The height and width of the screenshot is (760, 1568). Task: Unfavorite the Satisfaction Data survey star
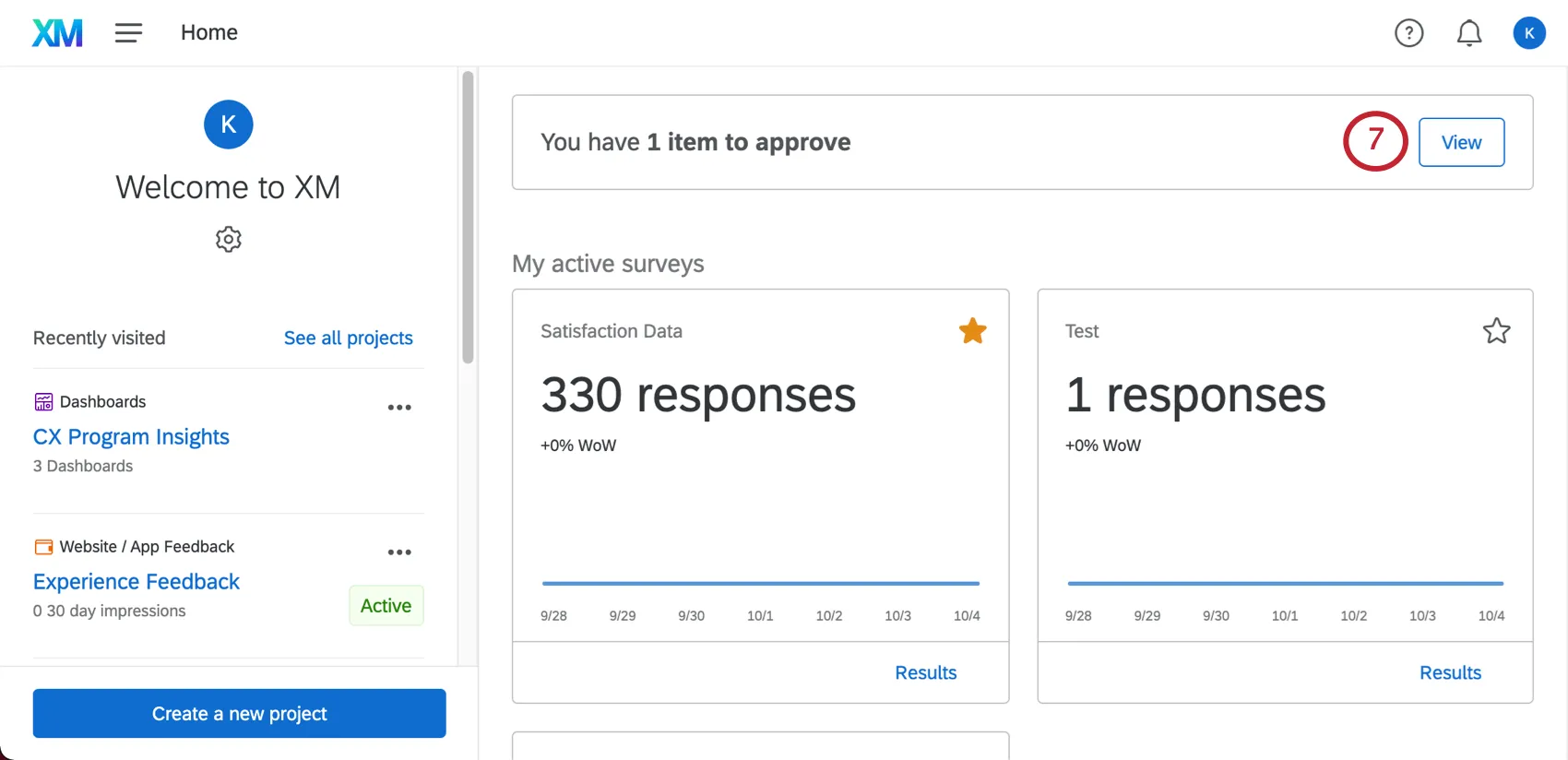coord(972,331)
